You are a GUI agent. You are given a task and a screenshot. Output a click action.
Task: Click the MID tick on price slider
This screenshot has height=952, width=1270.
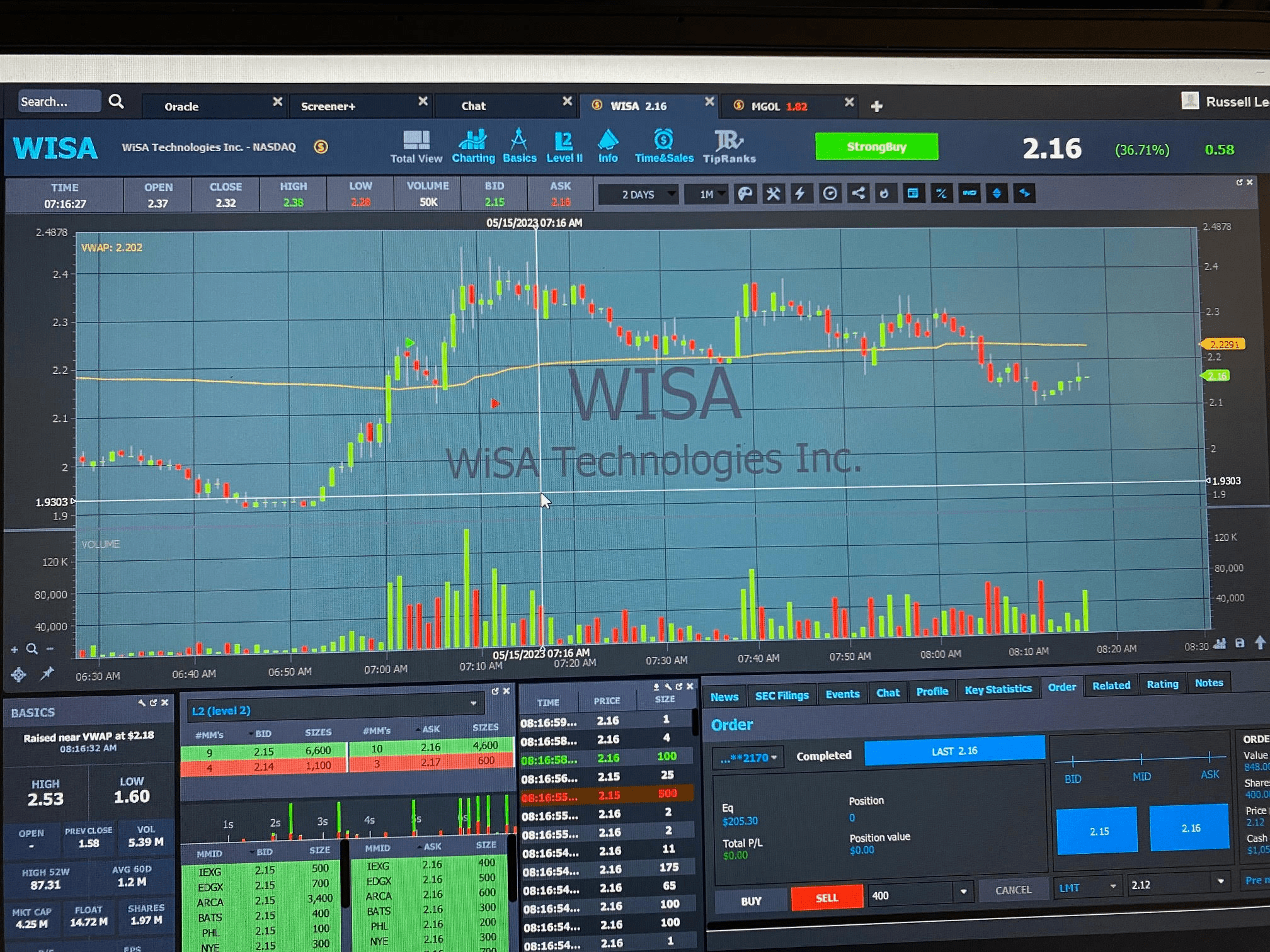1141,759
